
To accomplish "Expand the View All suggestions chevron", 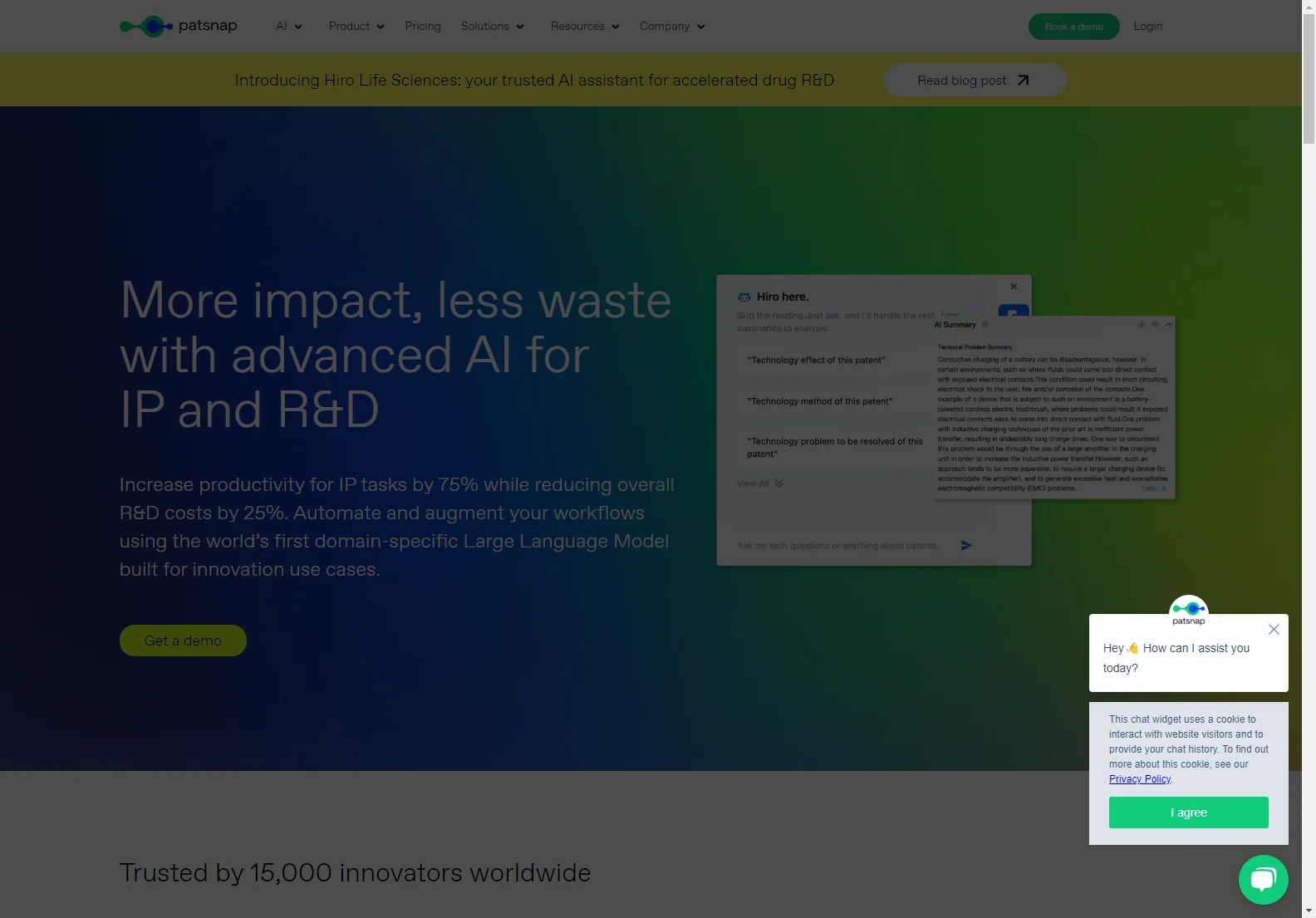I will coord(778,484).
